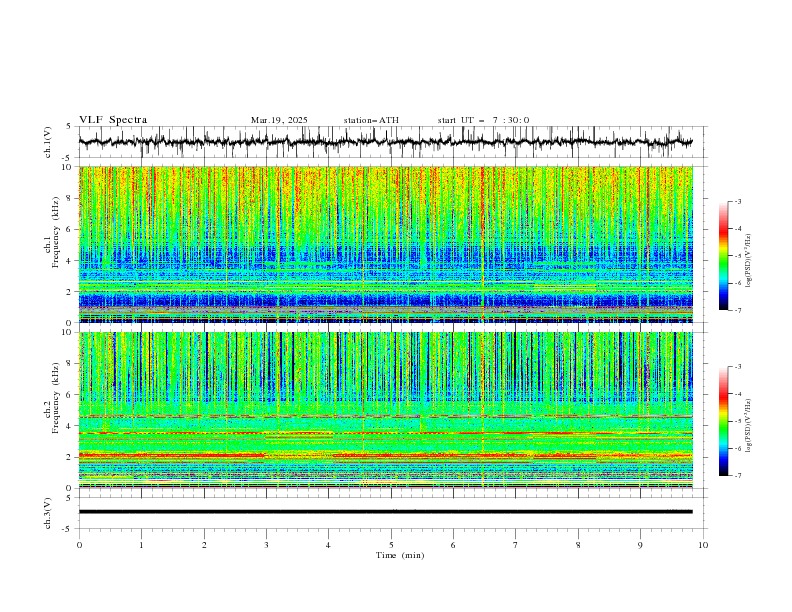Viewport: 792px width, 612px height.
Task: Select the date "Mar.19, 2025"
Action: pos(279,120)
